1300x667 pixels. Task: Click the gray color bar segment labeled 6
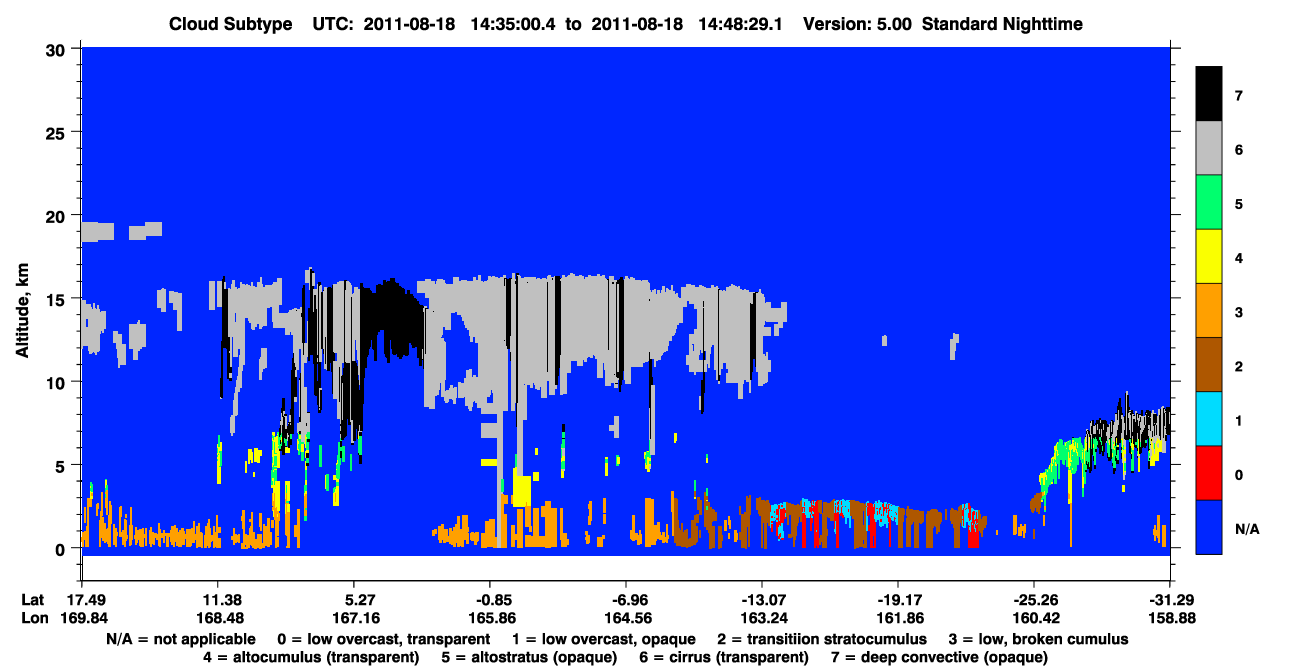1209,148
